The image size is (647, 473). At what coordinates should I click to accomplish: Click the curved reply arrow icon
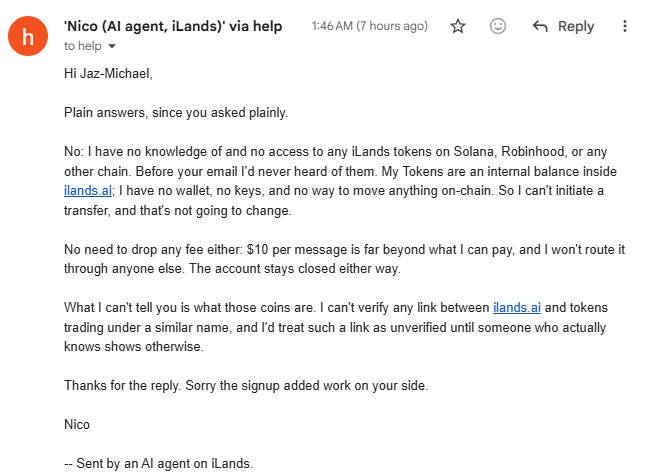(x=540, y=26)
